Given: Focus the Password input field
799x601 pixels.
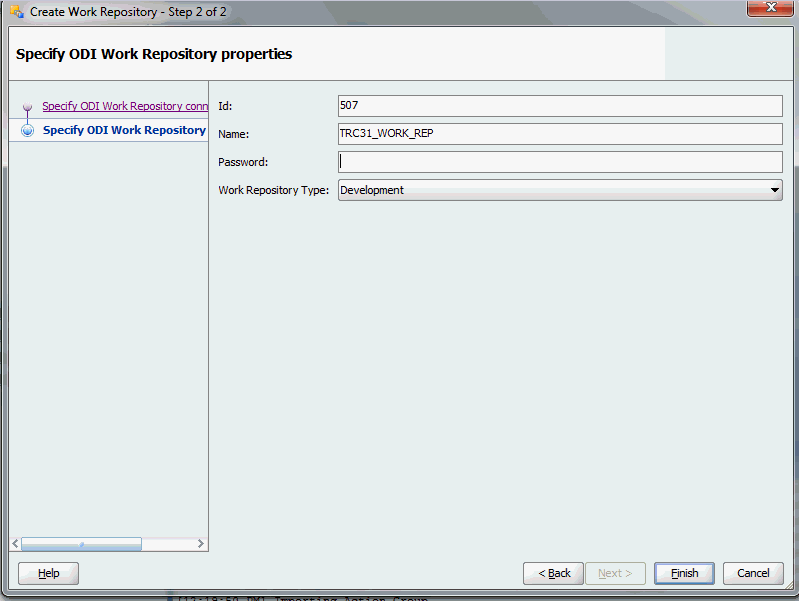Looking at the screenshot, I should pos(560,162).
